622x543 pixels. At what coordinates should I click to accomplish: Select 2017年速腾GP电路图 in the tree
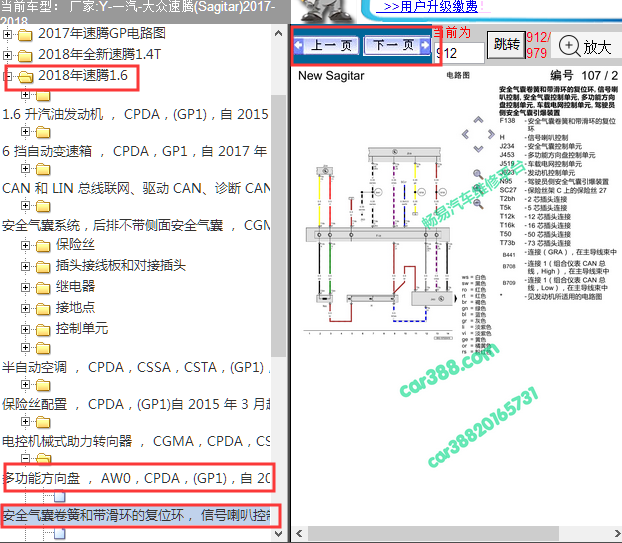tap(102, 33)
